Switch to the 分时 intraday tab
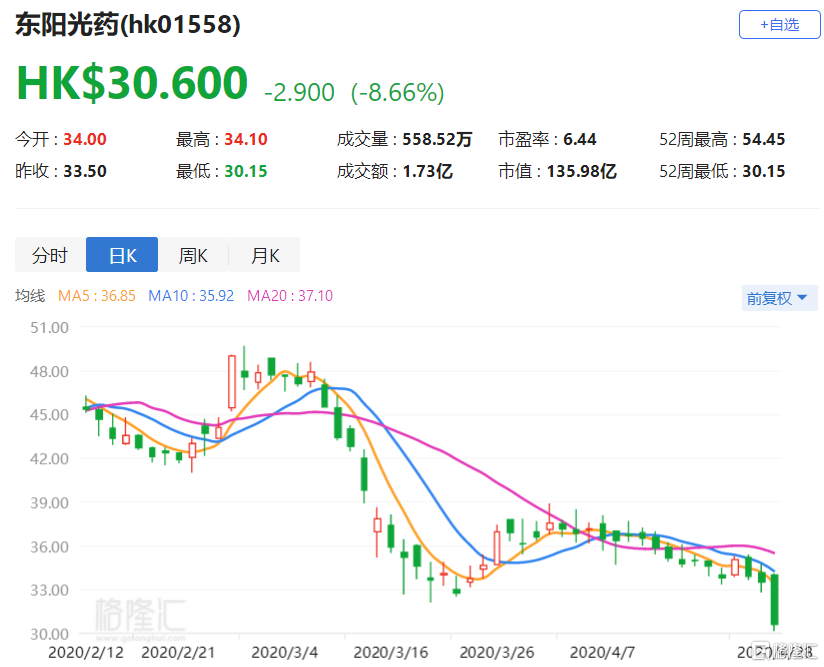Screen dimensions: 824x667 pyautogui.click(x=50, y=255)
